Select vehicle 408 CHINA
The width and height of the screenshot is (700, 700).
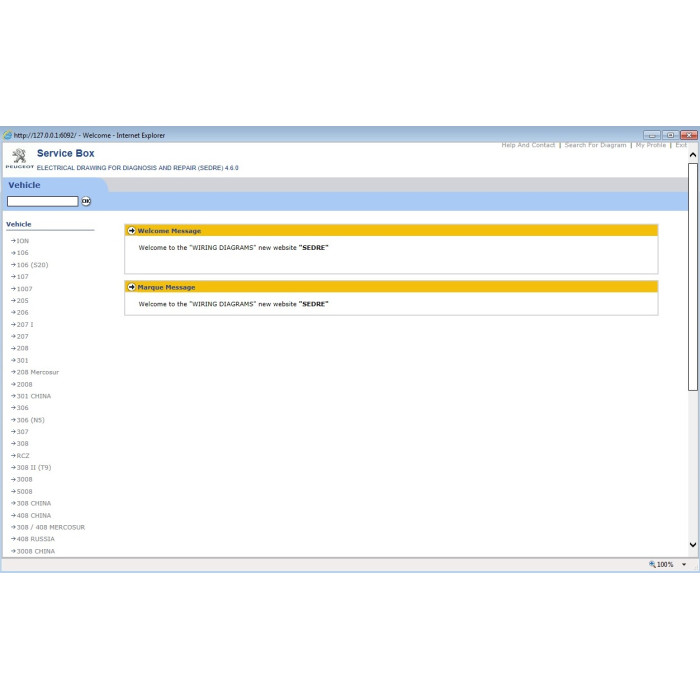(x=34, y=516)
